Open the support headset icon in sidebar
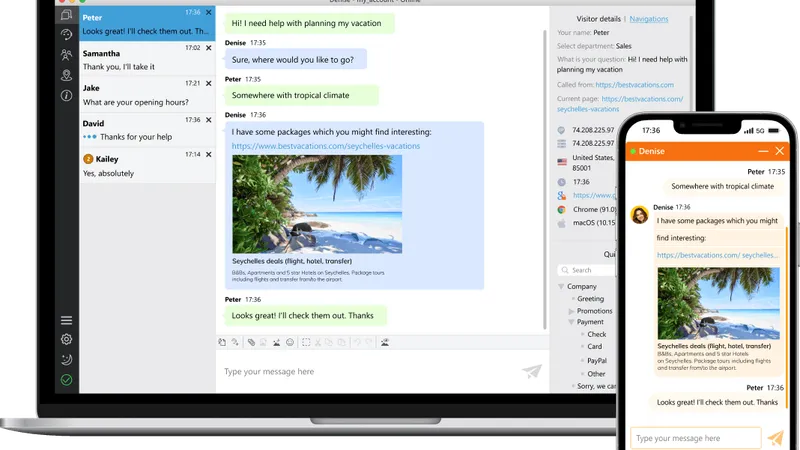The image size is (800, 450). coord(66,34)
